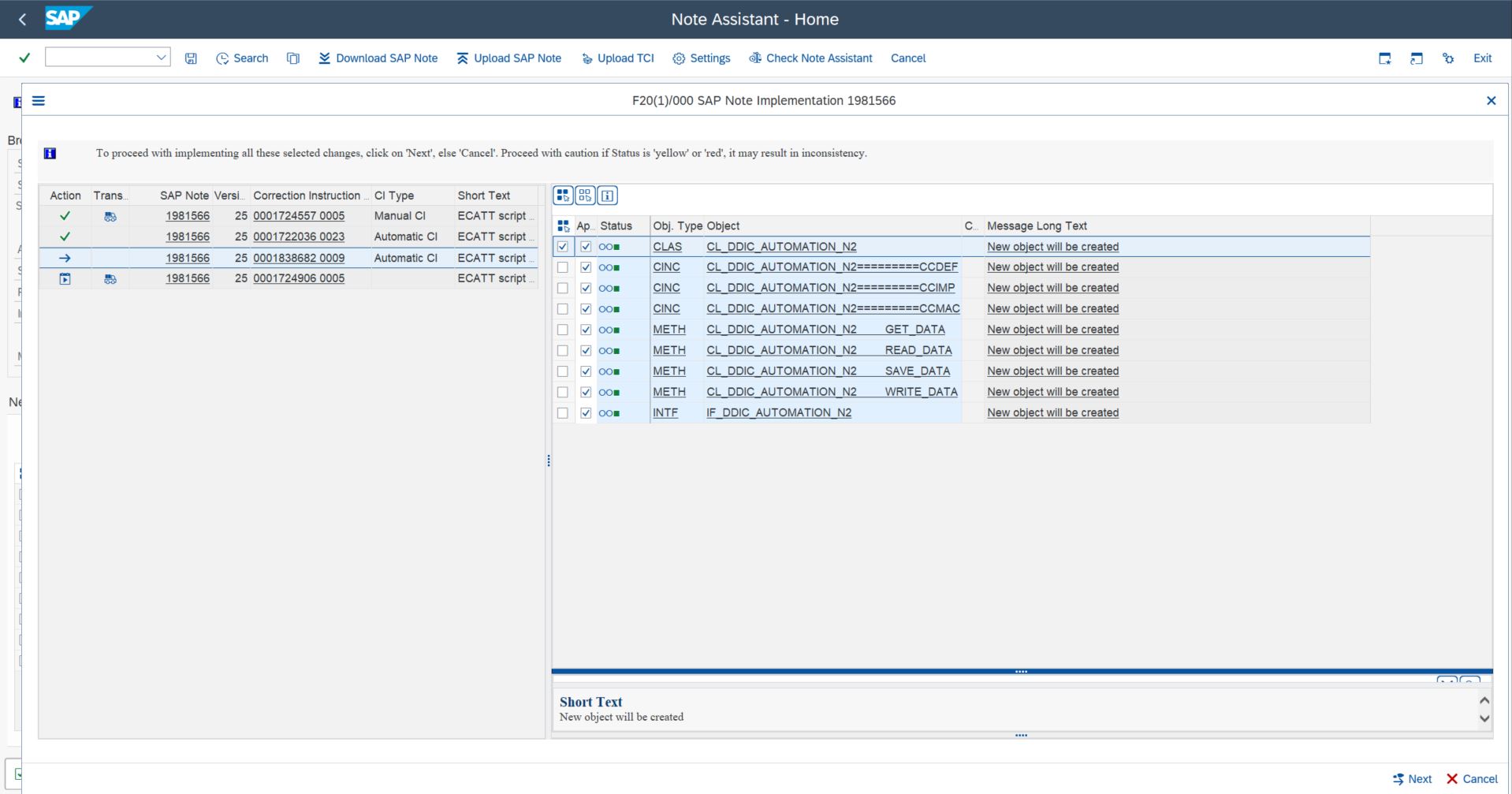1512x794 pixels.
Task: Click Select All icon above object table
Action: pyautogui.click(x=563, y=196)
